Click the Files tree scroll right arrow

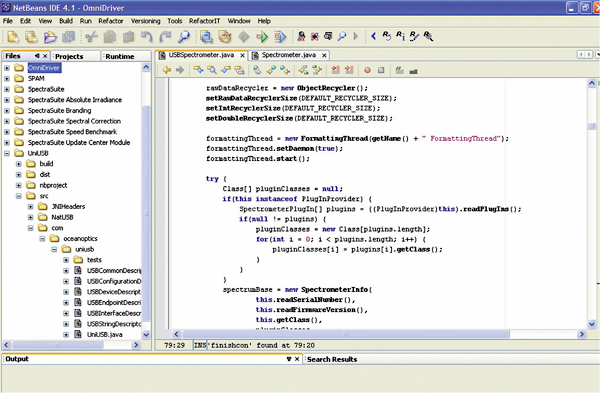[136, 345]
